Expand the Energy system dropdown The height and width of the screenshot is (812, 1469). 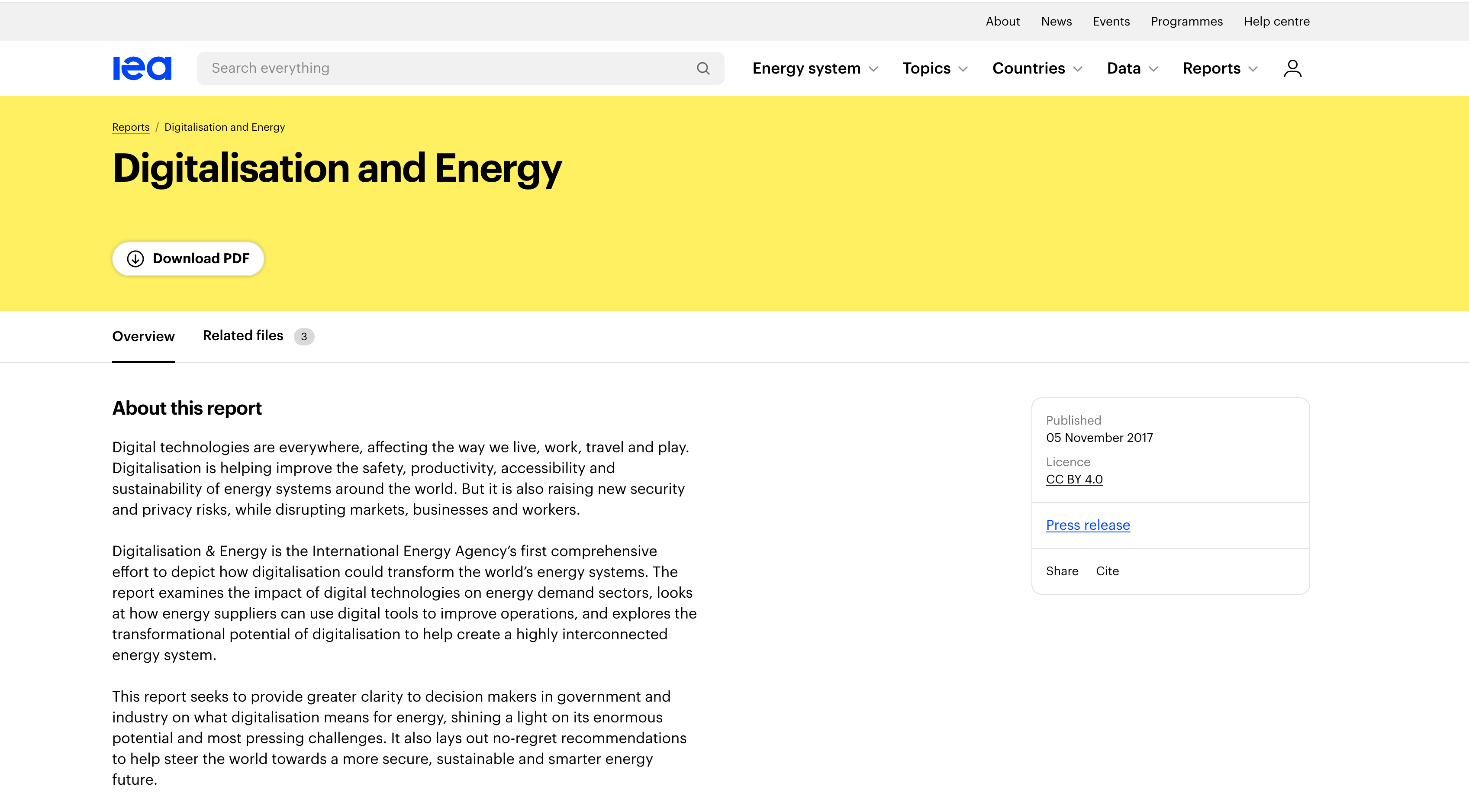click(x=815, y=68)
